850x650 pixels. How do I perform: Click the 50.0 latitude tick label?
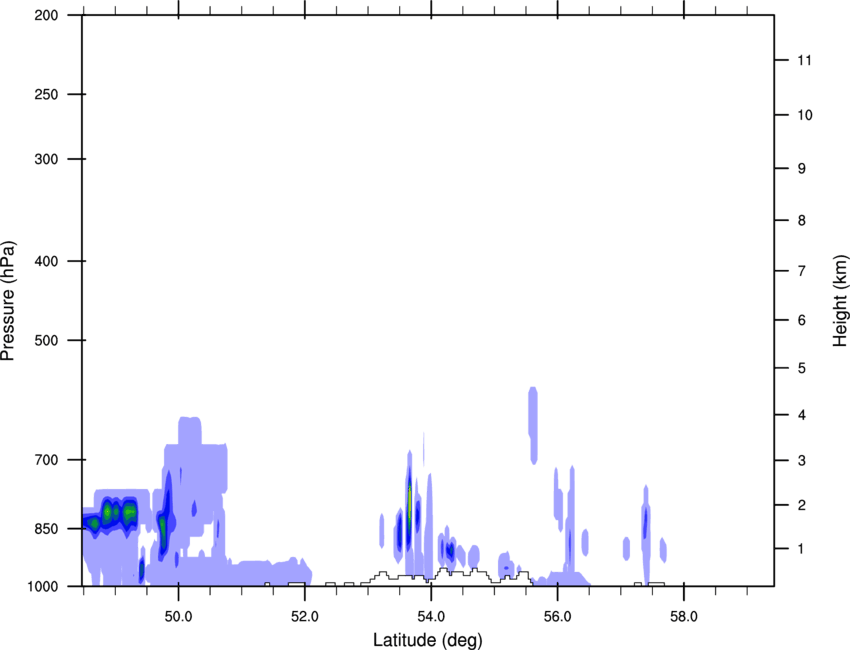pos(178,617)
